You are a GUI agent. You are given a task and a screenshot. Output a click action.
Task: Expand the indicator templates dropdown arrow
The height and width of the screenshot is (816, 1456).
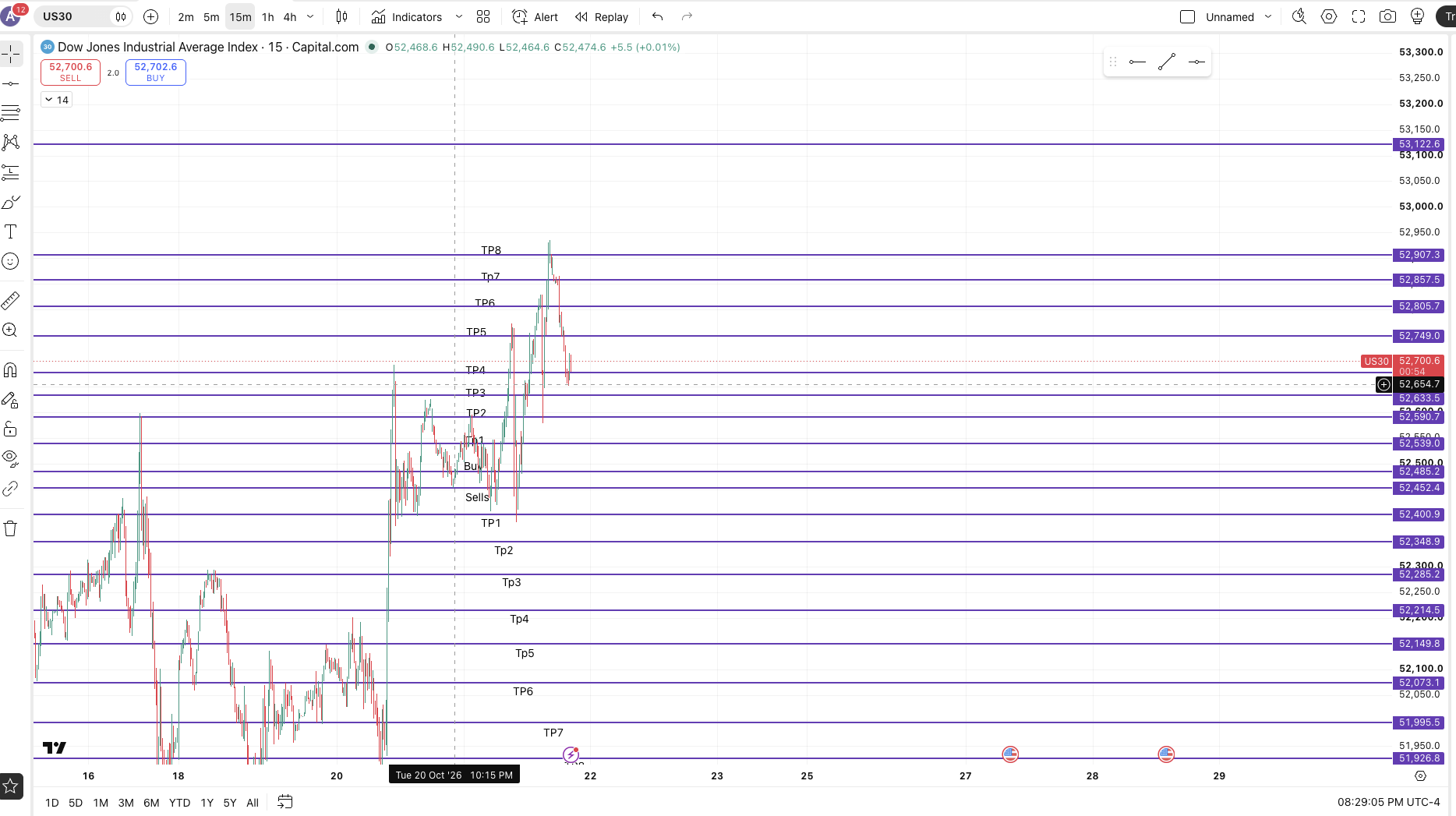(x=459, y=16)
